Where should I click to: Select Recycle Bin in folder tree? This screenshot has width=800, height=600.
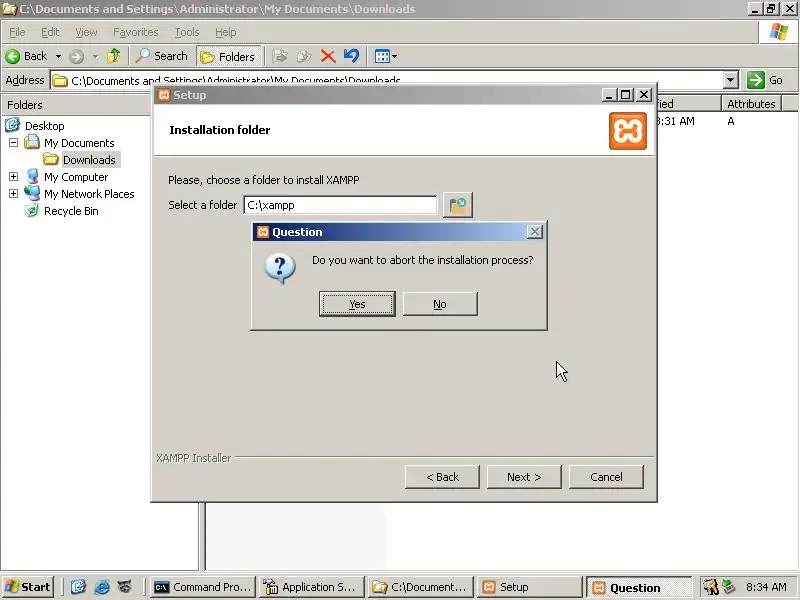71,211
